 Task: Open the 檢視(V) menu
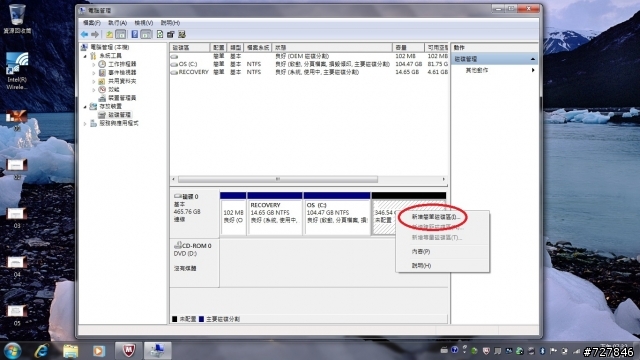pyautogui.click(x=144, y=23)
